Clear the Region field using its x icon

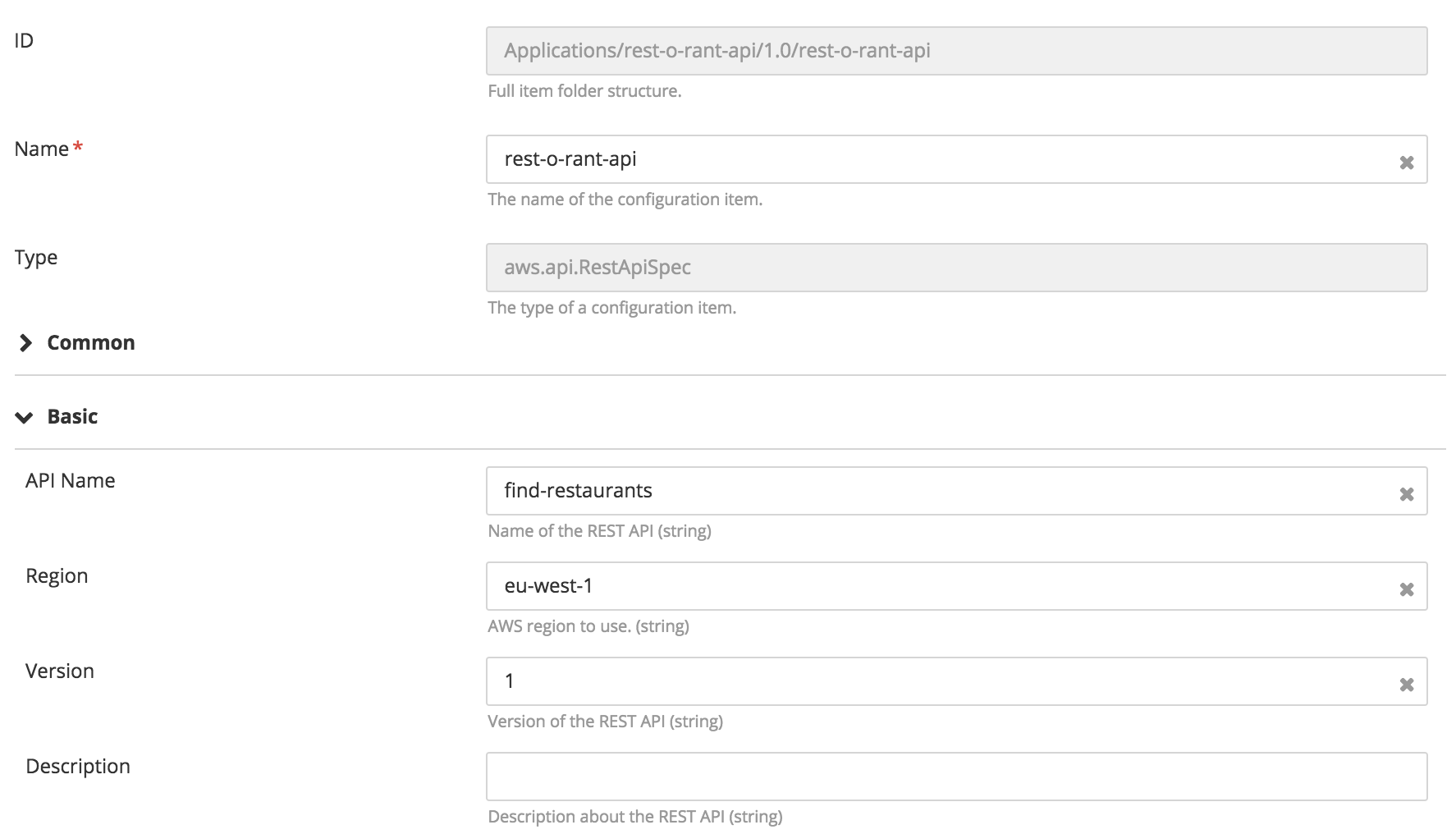[1406, 589]
